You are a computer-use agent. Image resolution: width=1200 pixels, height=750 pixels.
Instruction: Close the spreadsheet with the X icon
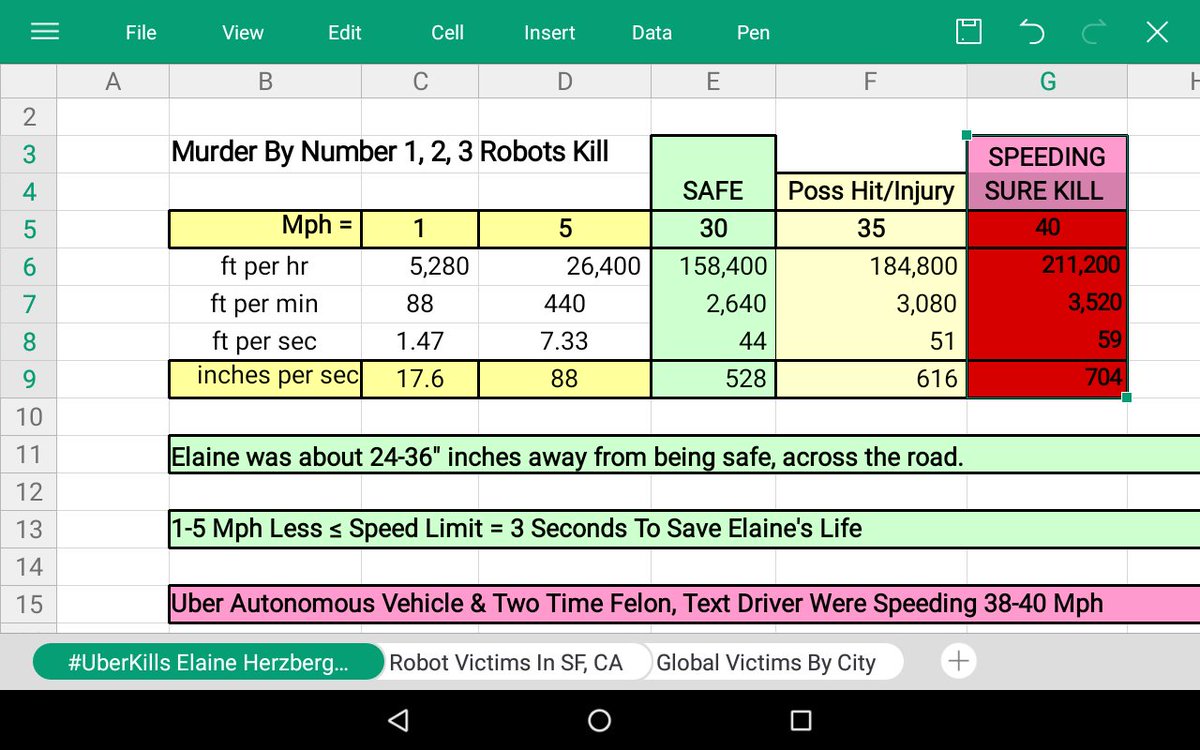[x=1157, y=32]
